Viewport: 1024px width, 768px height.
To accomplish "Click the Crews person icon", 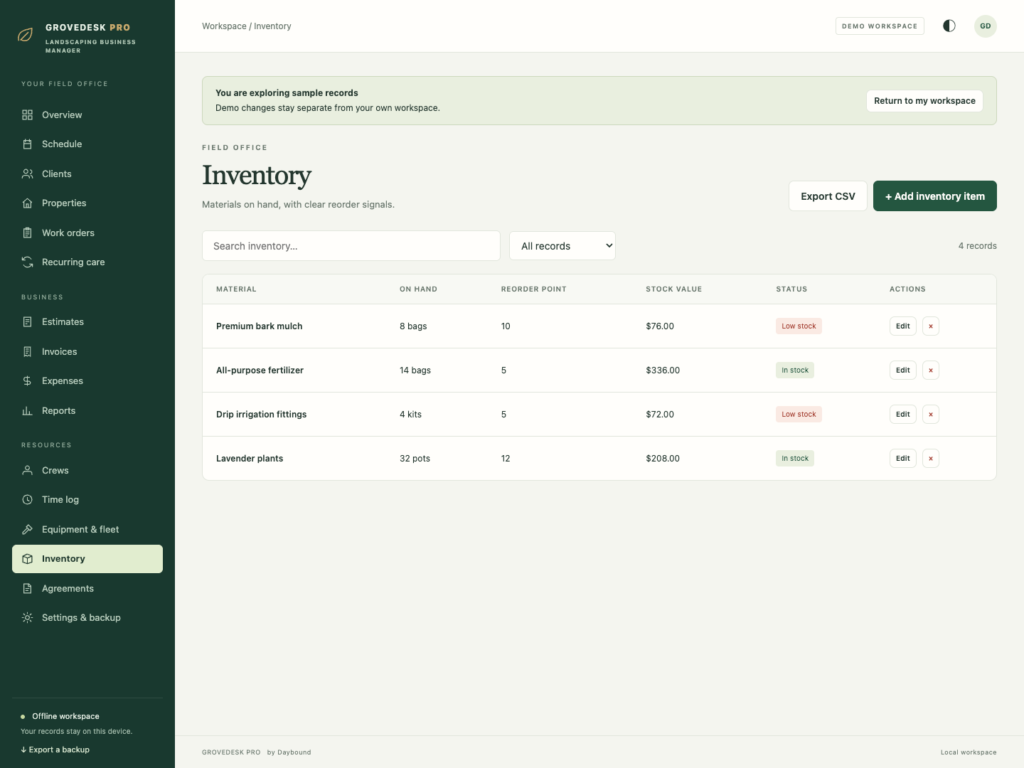I will click(x=27, y=470).
